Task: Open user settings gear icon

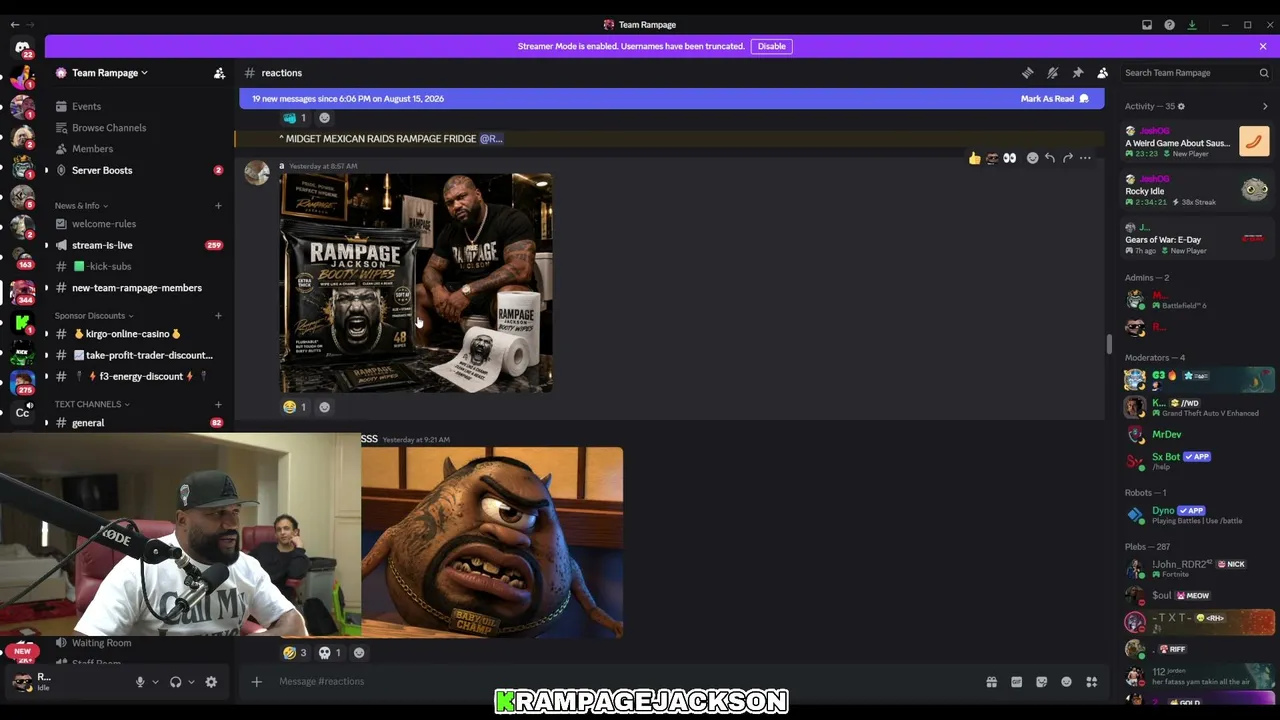Action: pyautogui.click(x=211, y=682)
